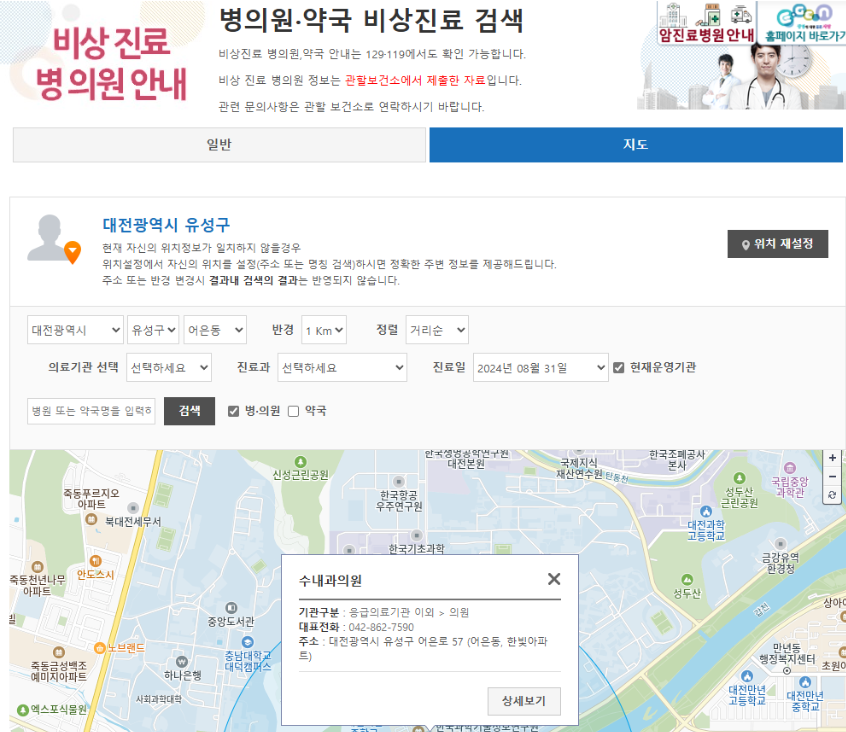Click the 노브랜드 store marker
The image size is (846, 732).
point(99,648)
